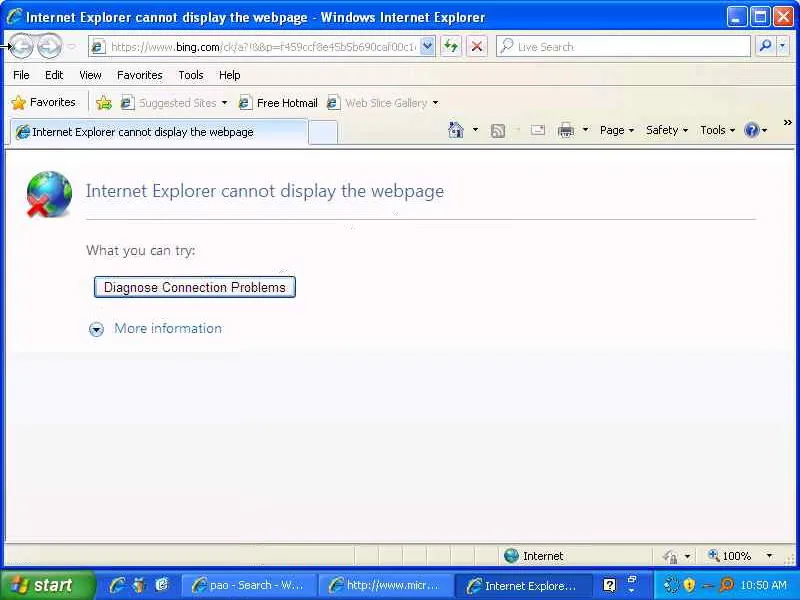Screen dimensions: 800x600
Task: Click the taskbar help question mark icon
Action: coord(609,585)
